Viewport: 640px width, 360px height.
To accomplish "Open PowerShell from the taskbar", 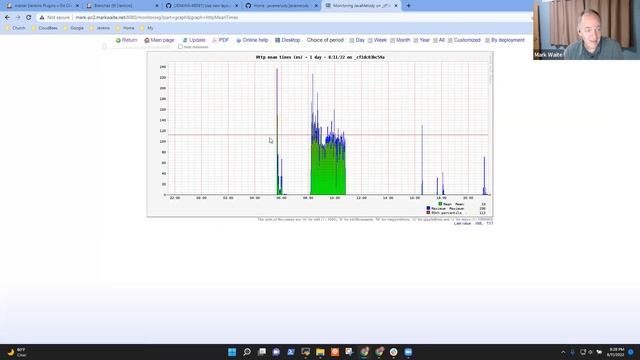I will coord(291,352).
